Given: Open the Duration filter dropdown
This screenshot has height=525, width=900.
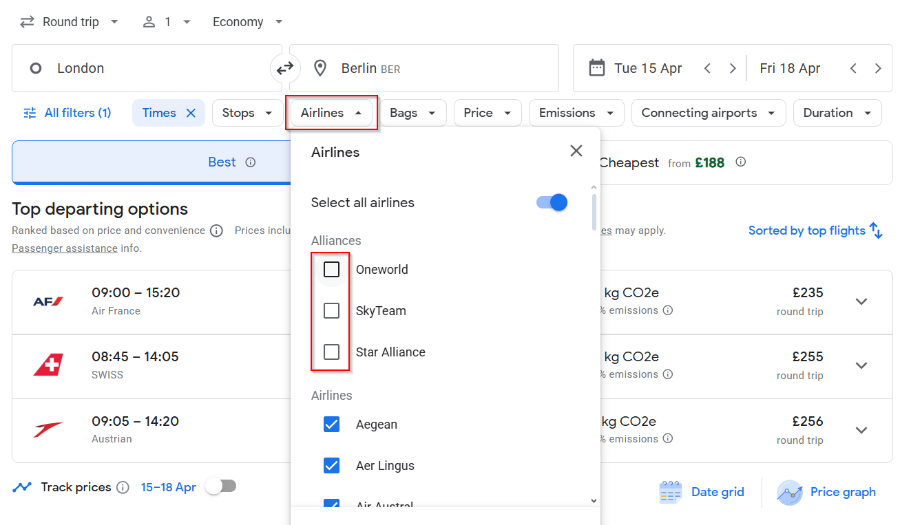Looking at the screenshot, I should (837, 113).
